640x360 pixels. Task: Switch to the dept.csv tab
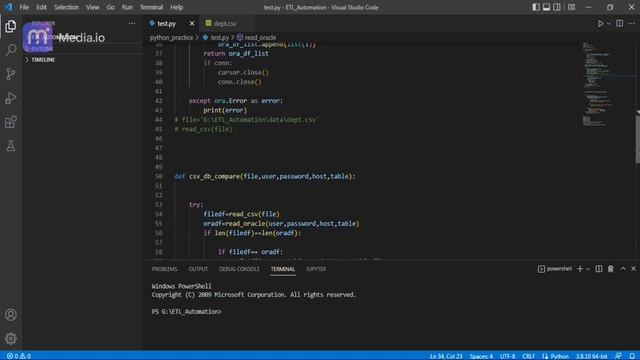click(x=225, y=24)
